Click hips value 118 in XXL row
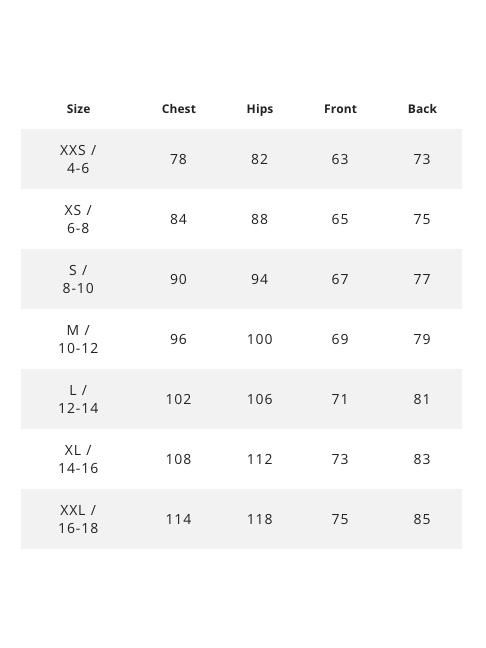This screenshot has width=486, height=648. click(260, 519)
